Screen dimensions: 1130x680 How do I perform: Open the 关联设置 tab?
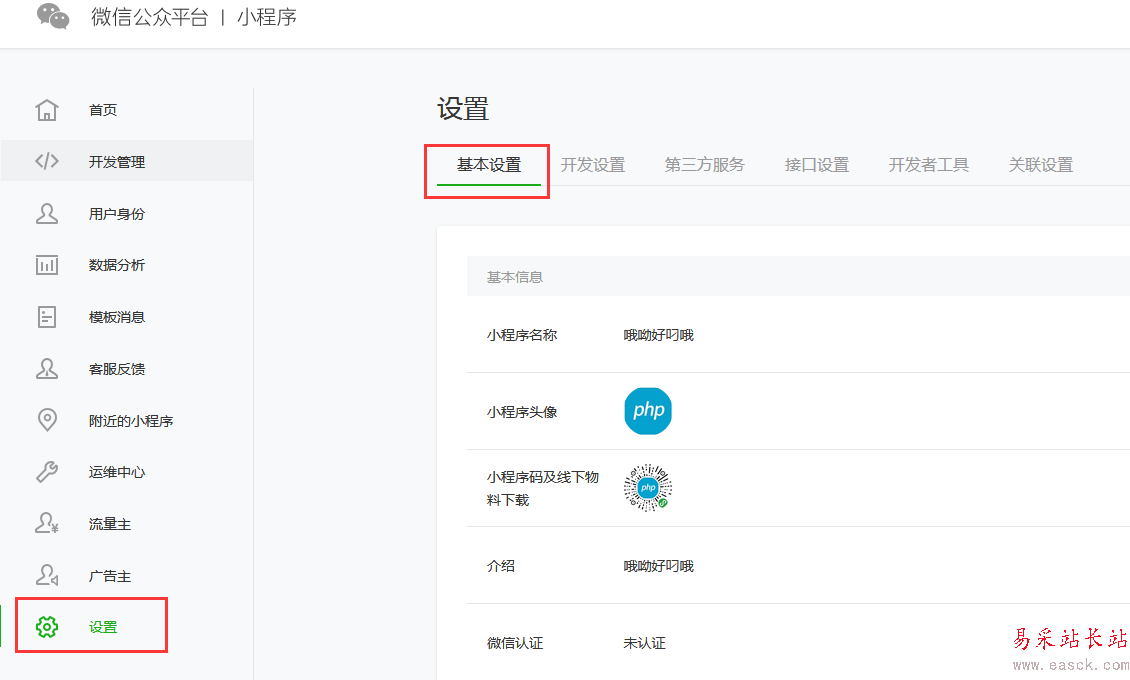(x=1041, y=165)
